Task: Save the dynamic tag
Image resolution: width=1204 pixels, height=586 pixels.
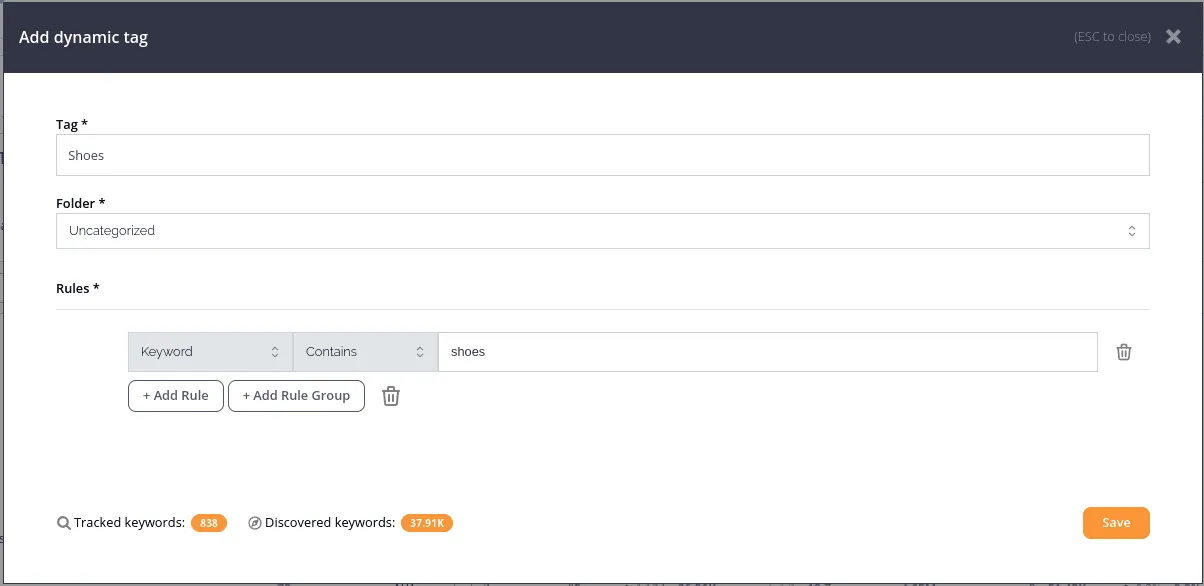Action: (1116, 523)
